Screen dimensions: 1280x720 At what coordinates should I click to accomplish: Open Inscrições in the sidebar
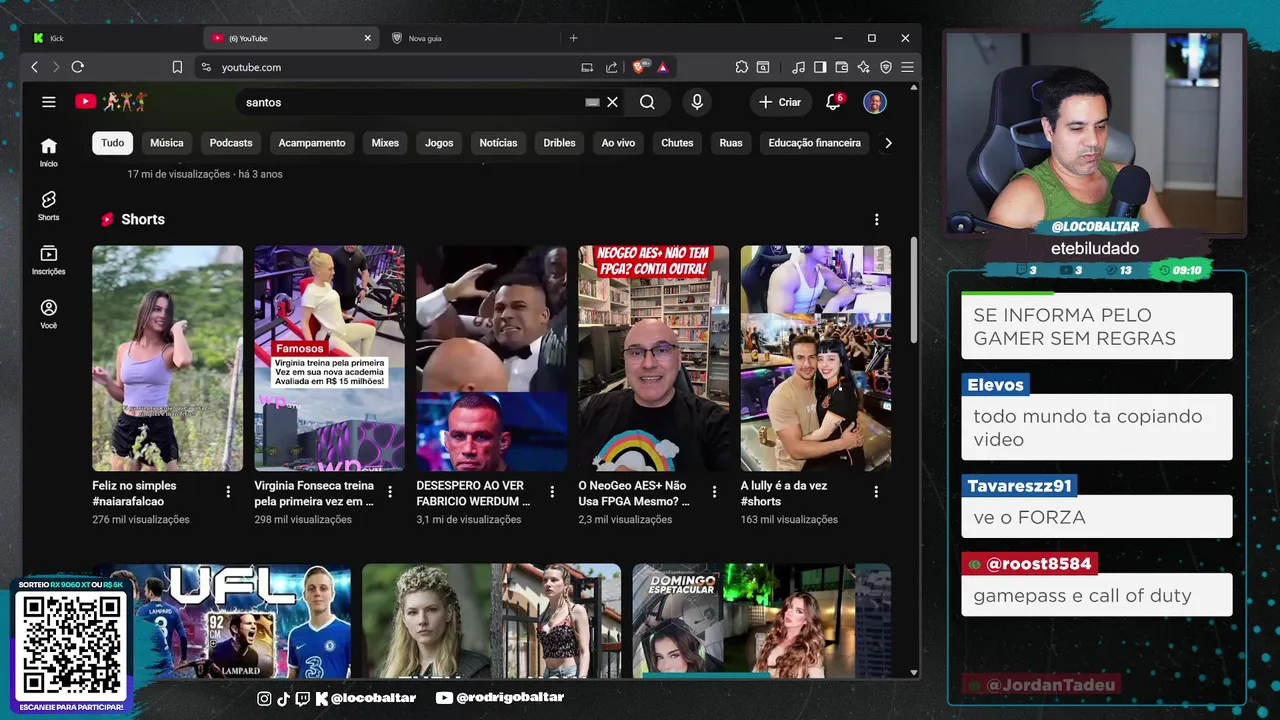pos(48,260)
